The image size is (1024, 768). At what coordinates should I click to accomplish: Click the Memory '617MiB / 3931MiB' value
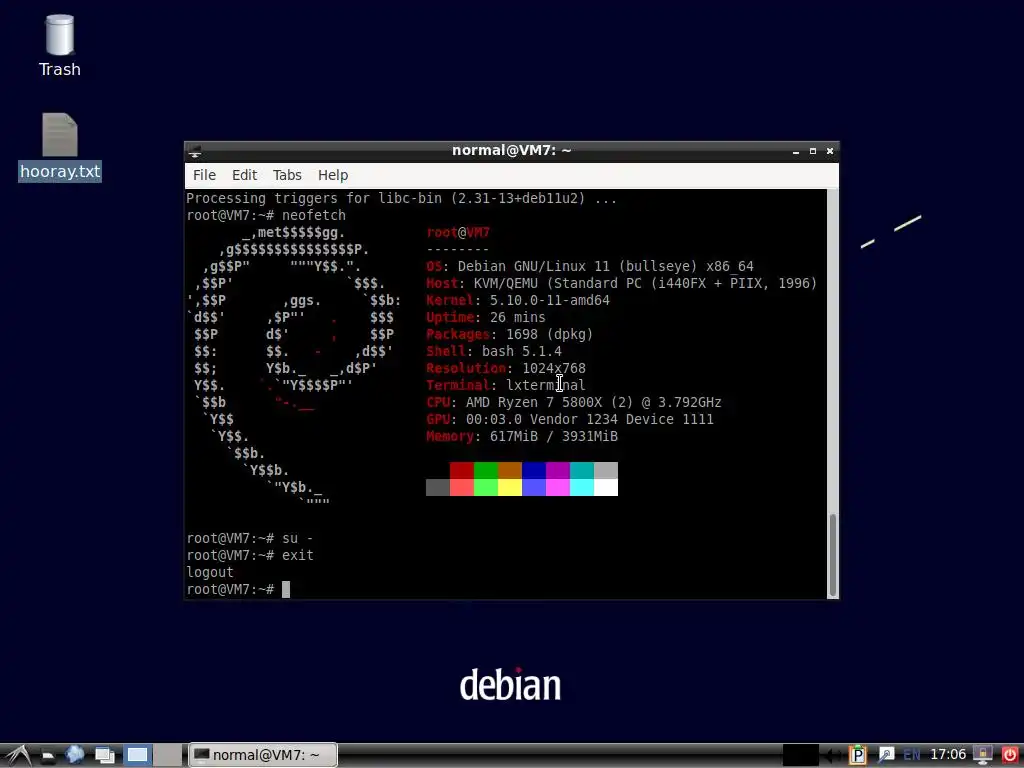(x=554, y=436)
